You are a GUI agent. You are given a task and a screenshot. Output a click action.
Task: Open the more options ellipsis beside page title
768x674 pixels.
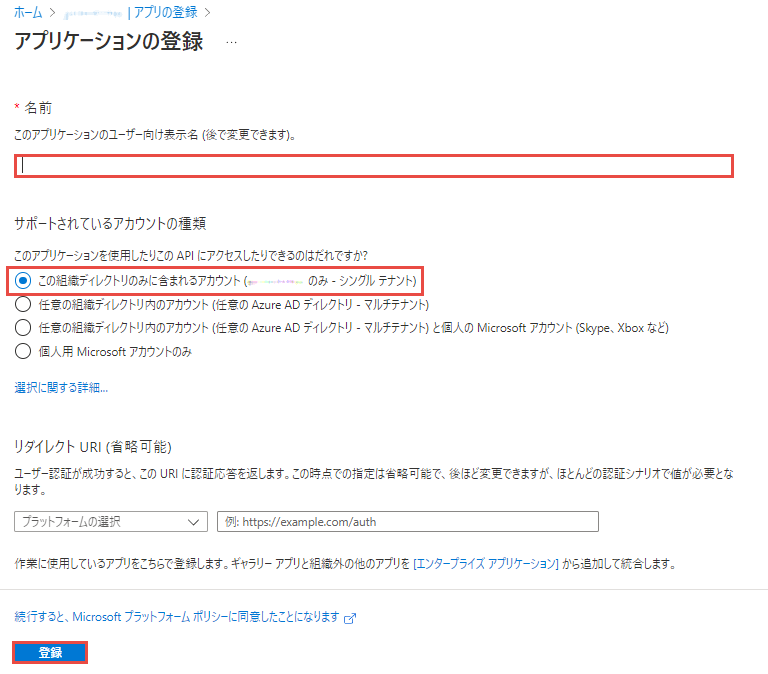(x=231, y=43)
